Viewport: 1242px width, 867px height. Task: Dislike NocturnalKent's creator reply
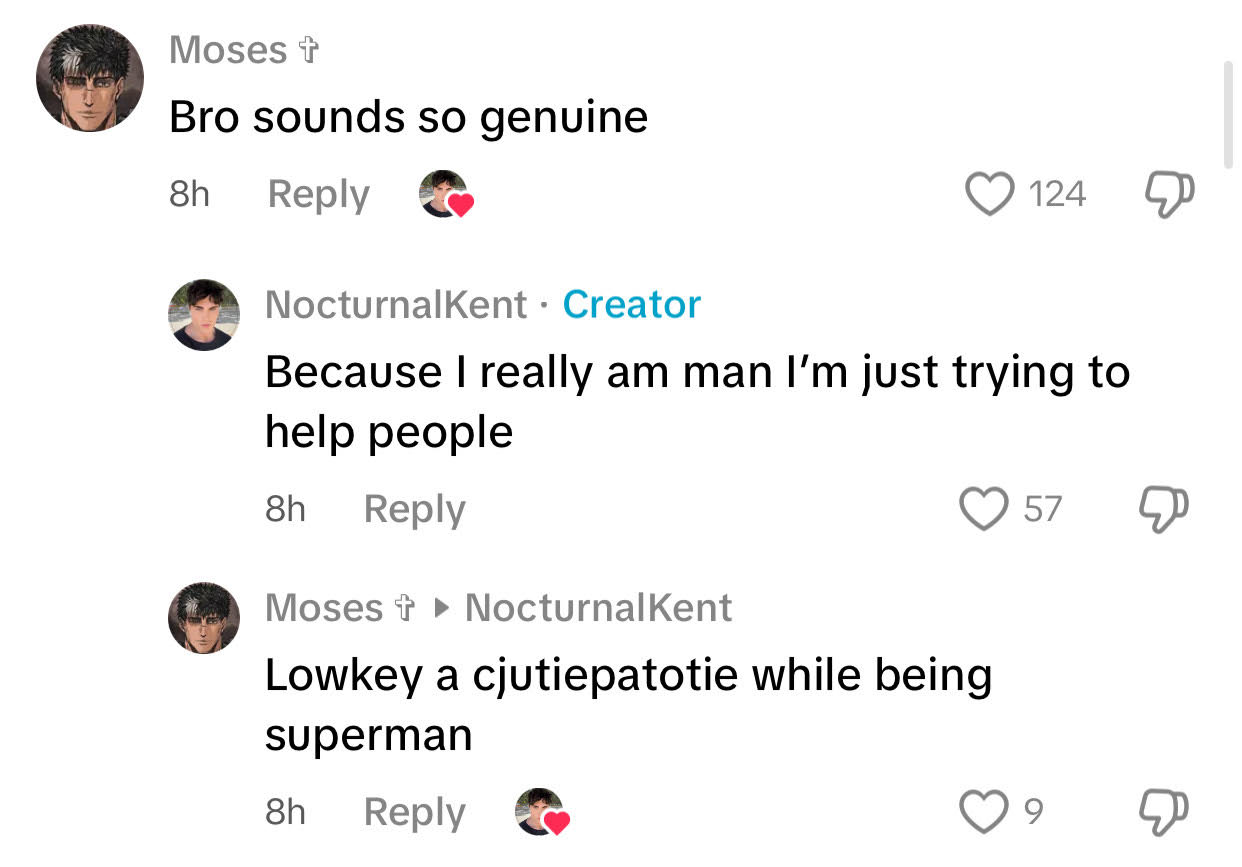click(x=1164, y=509)
